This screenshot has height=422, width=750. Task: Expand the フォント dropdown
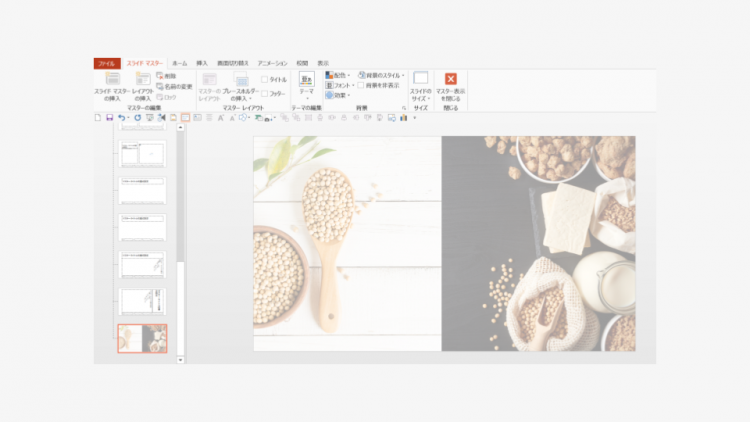click(x=337, y=85)
